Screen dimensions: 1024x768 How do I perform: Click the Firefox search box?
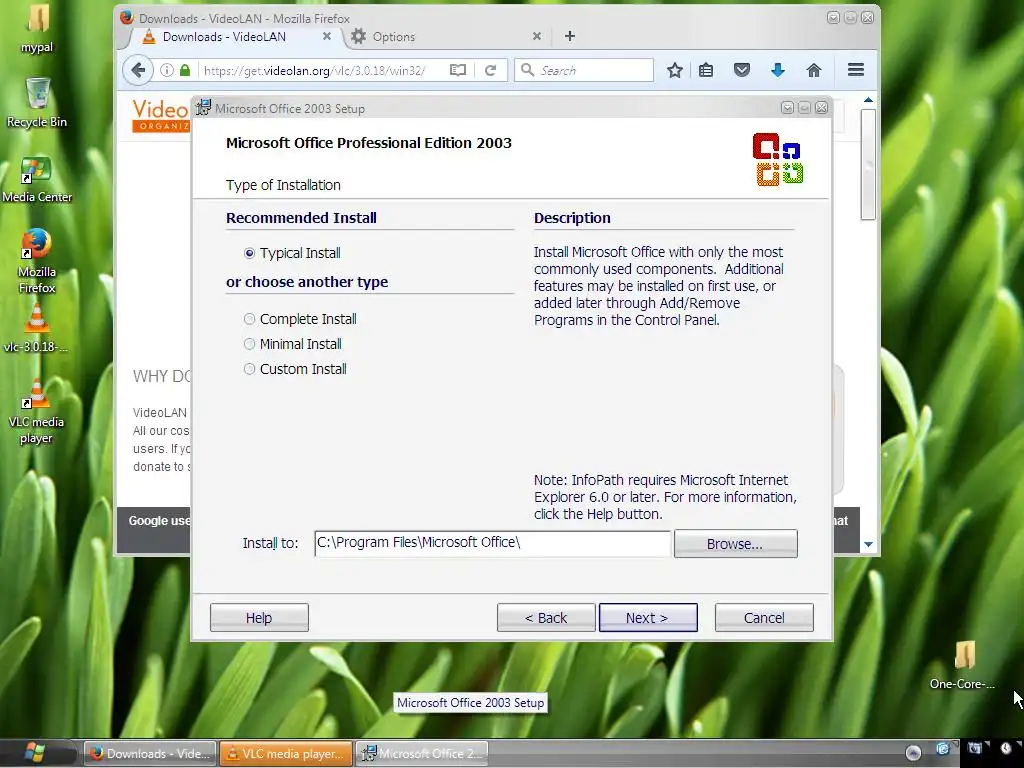(584, 70)
